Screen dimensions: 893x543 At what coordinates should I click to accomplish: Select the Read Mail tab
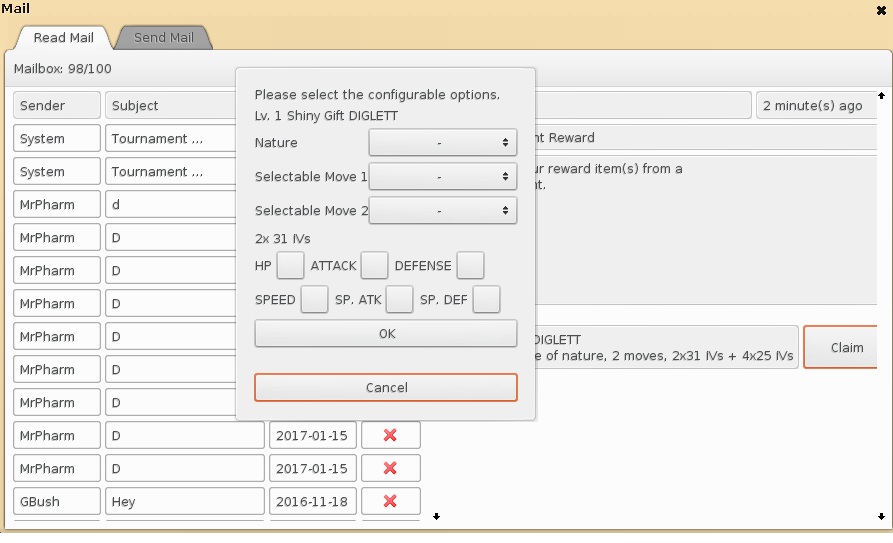64,38
